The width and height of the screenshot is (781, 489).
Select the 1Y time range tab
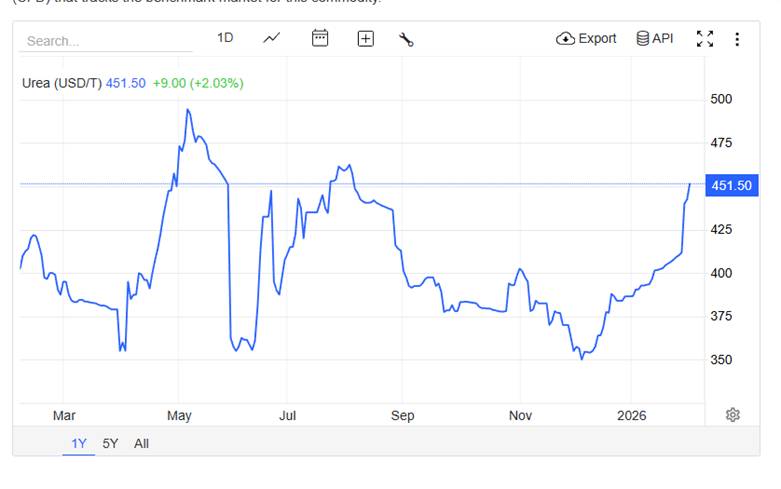point(79,443)
